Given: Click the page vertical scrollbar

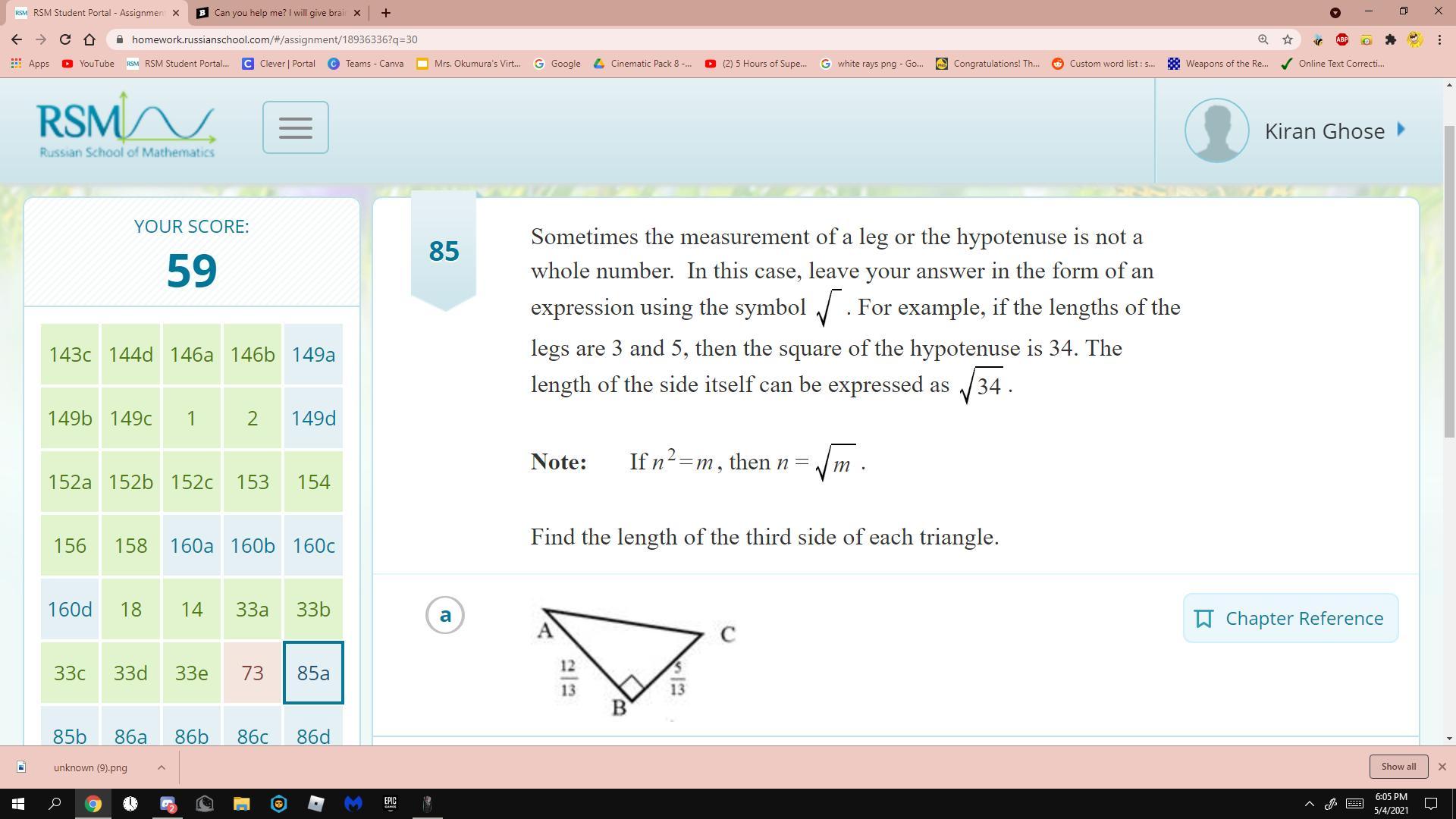Looking at the screenshot, I should pyautogui.click(x=1449, y=281).
